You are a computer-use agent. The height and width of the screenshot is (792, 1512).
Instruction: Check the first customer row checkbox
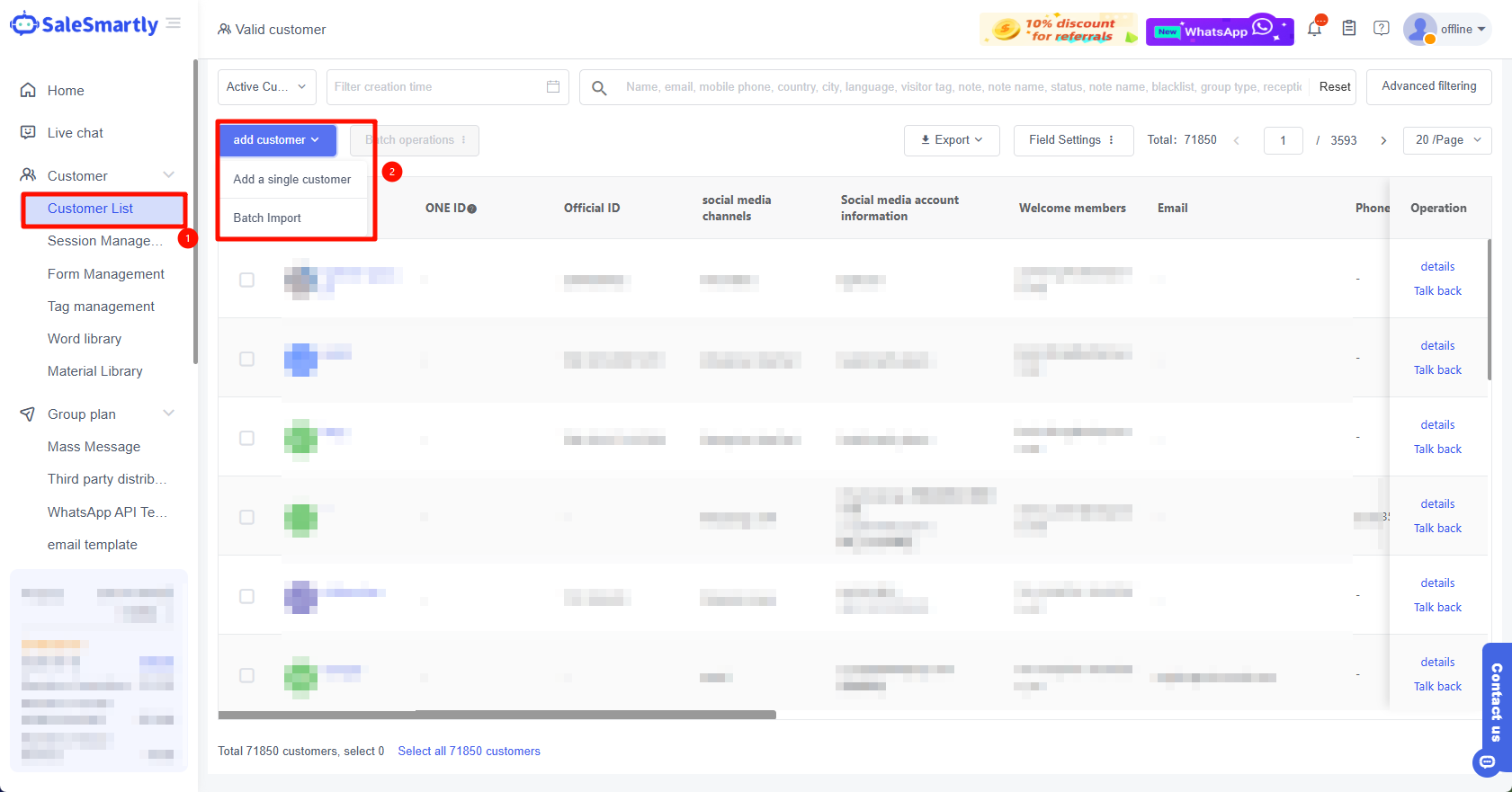coord(246,280)
